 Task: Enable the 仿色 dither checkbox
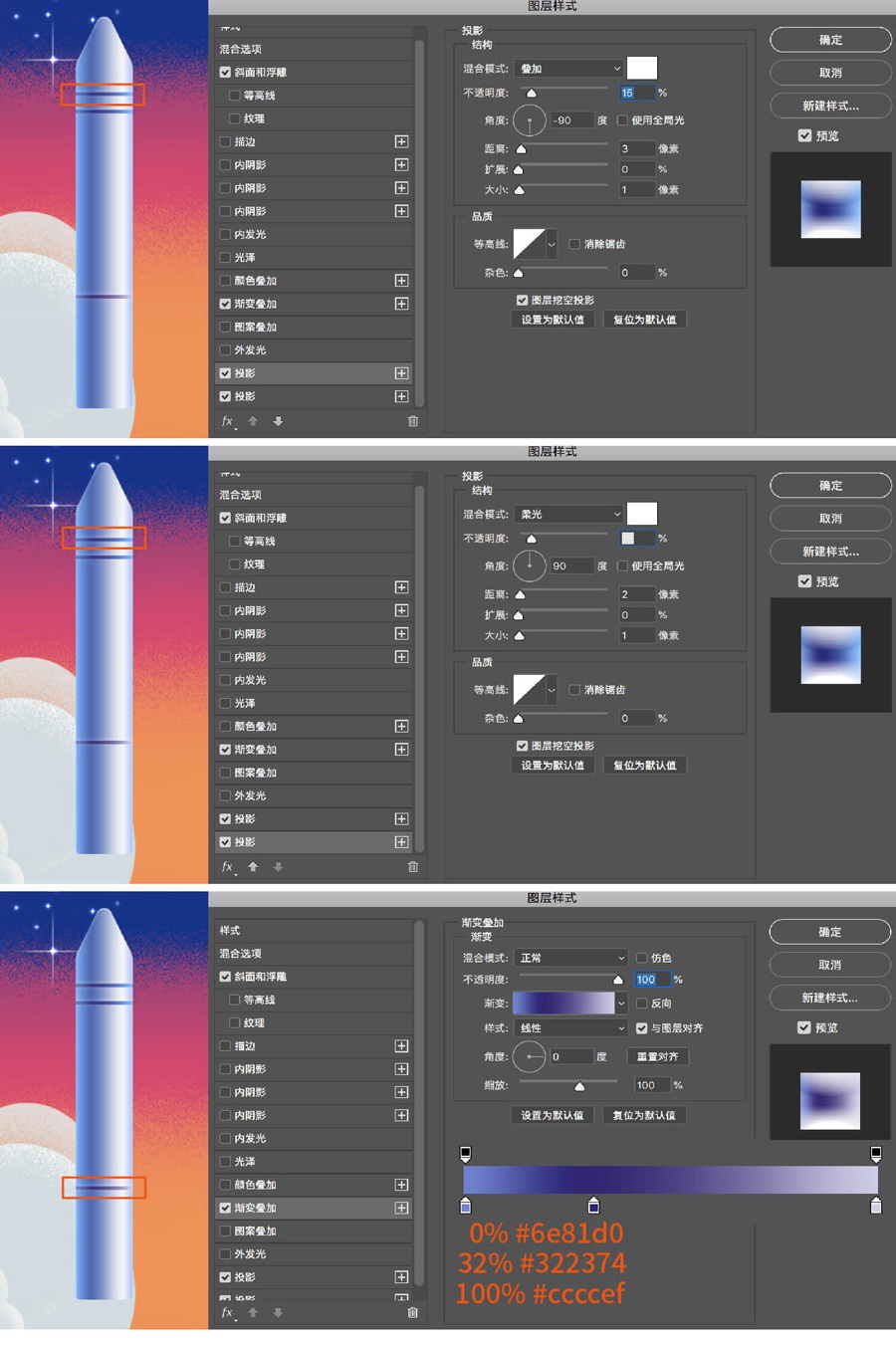(641, 958)
